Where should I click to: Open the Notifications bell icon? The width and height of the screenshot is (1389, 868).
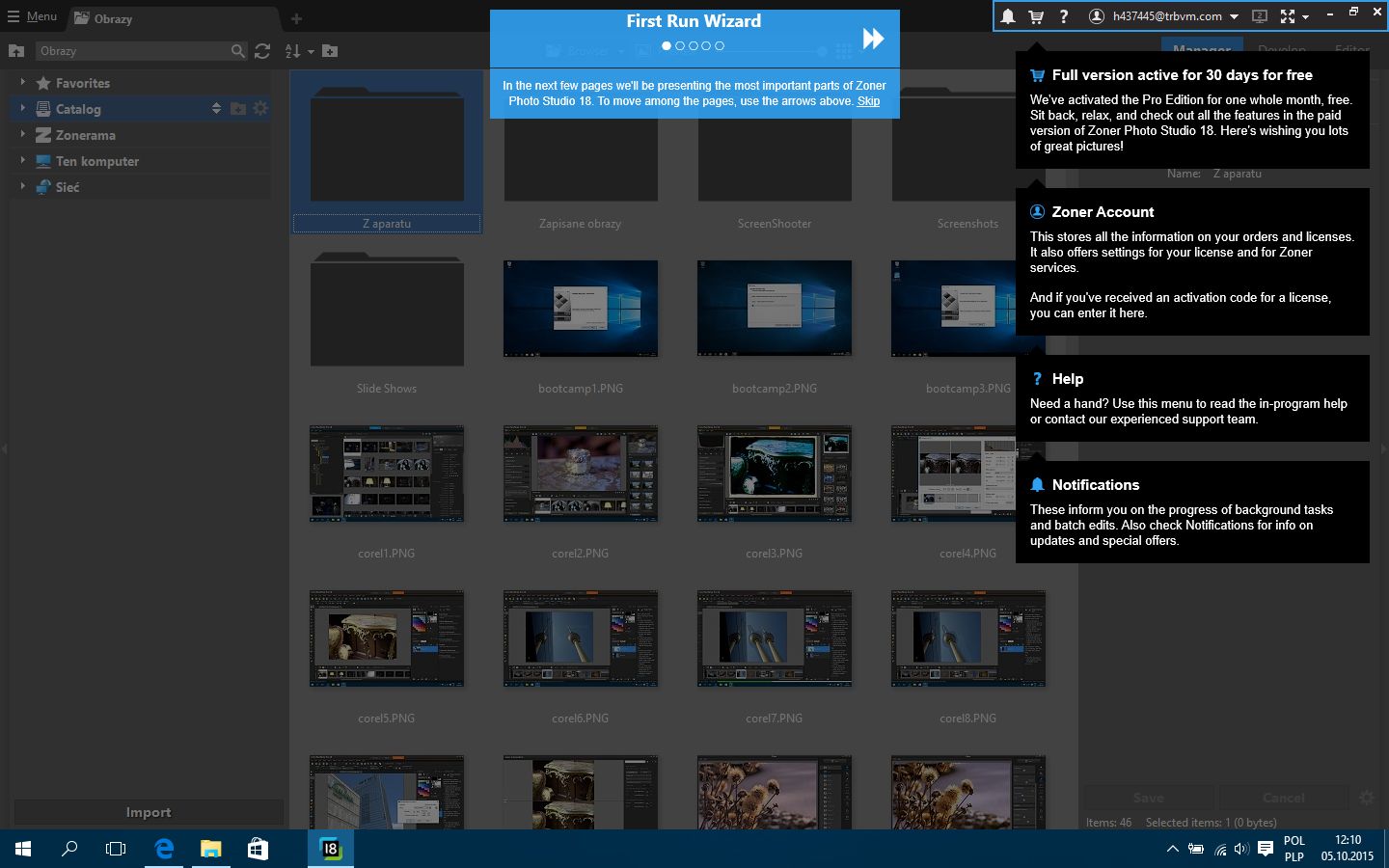1008,16
